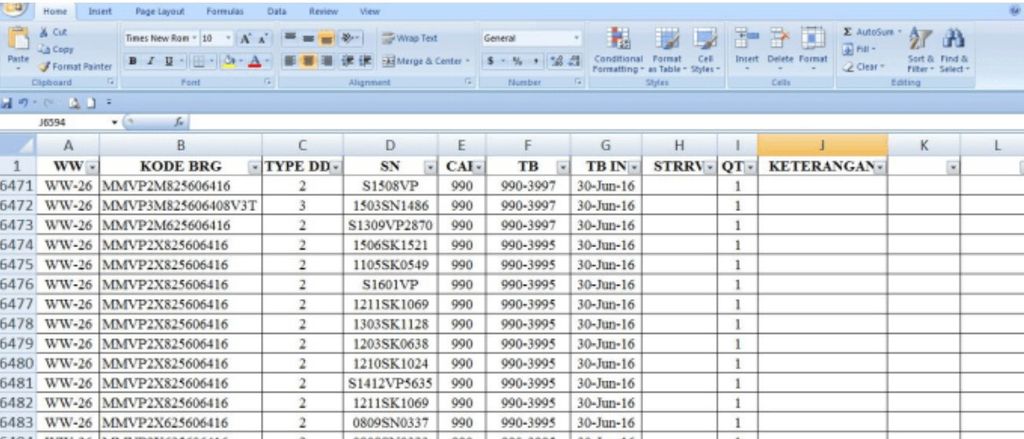Activate the Format Painter brush
Image resolution: width=1024 pixels, height=439 pixels.
coord(75,66)
